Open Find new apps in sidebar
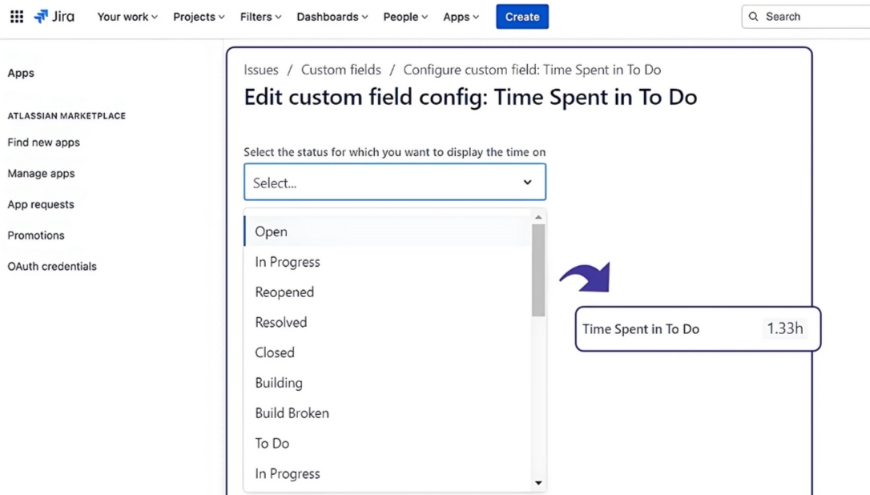 click(x=44, y=143)
